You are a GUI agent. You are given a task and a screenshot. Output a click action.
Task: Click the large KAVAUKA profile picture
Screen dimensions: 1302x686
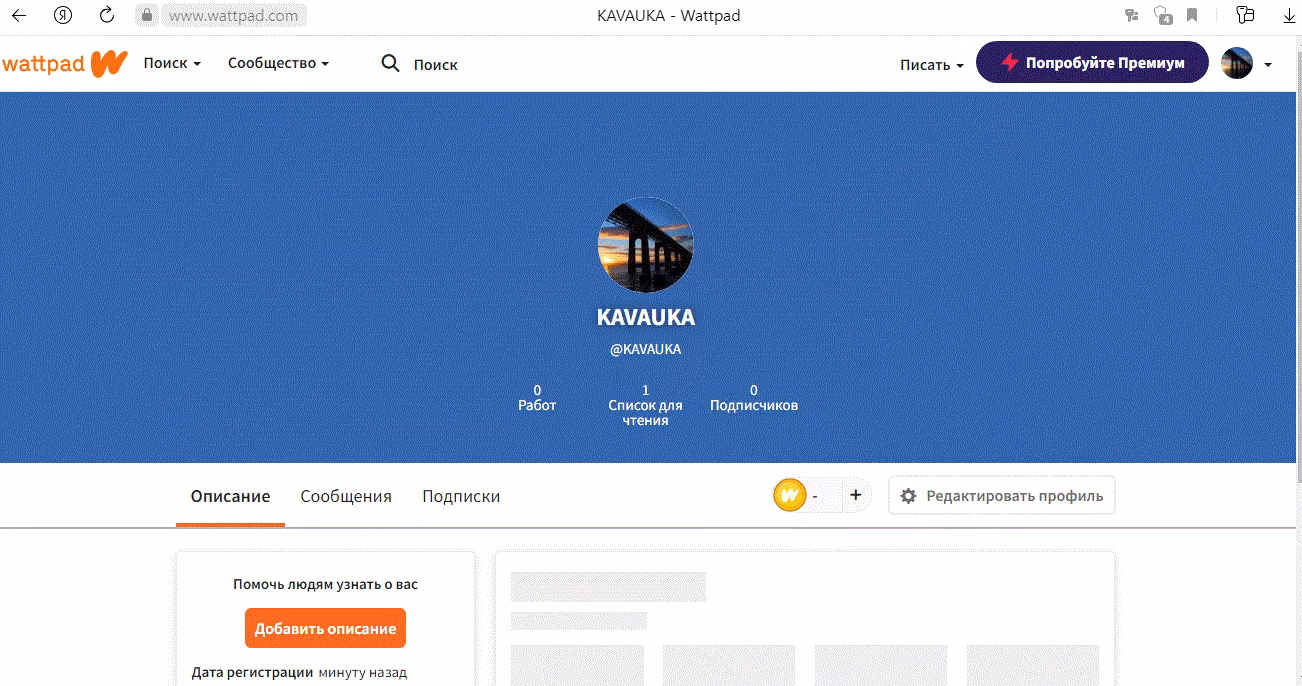click(x=645, y=245)
